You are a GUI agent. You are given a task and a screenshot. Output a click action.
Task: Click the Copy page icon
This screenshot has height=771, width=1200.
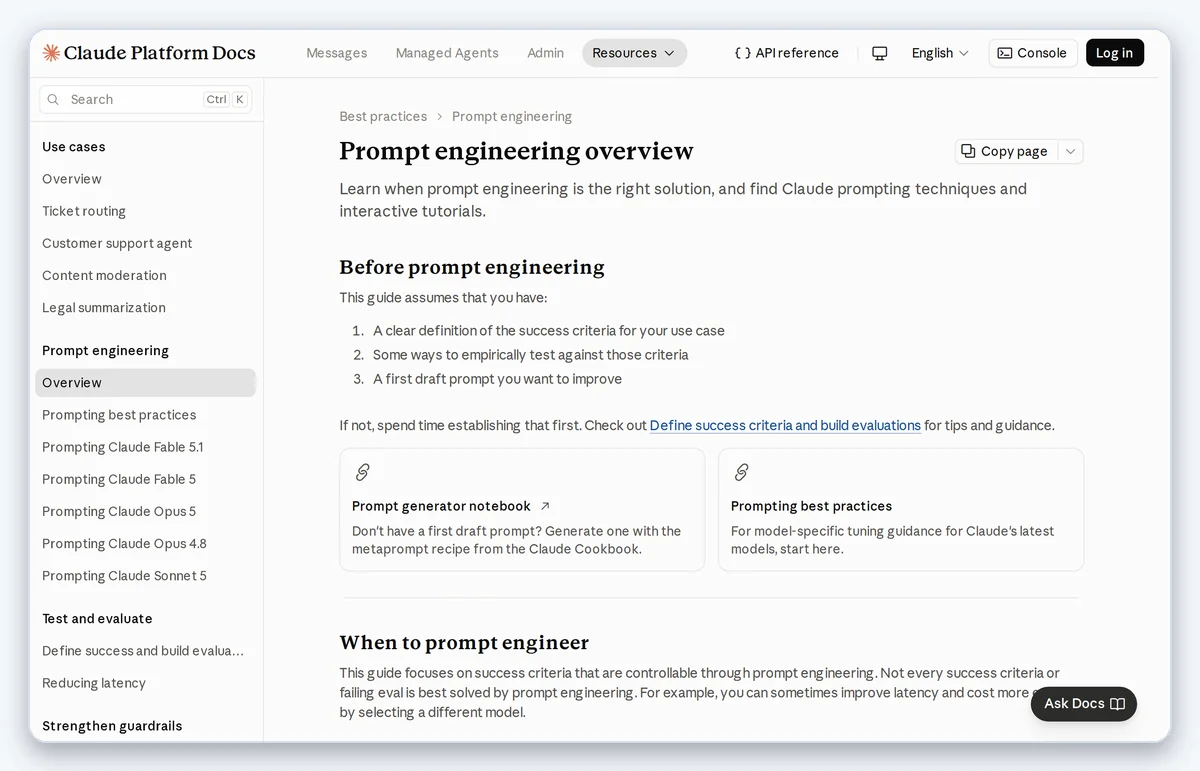click(968, 151)
